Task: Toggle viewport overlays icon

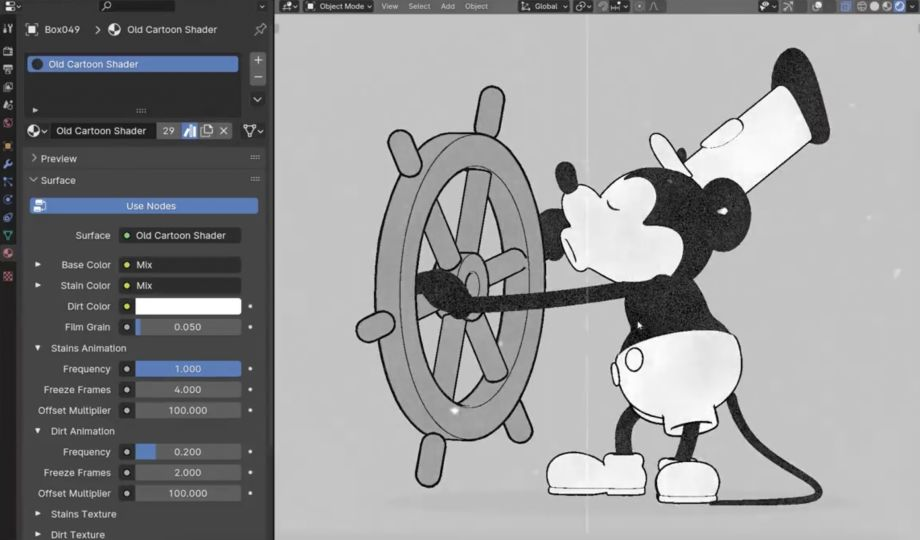Action: pos(817,6)
